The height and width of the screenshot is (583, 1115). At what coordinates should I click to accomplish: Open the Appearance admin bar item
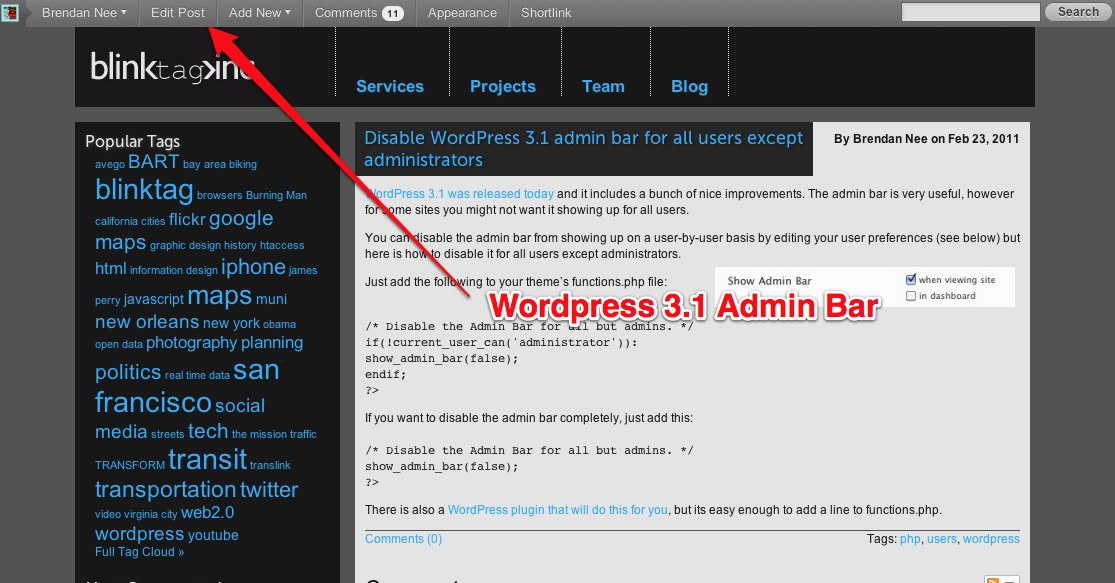click(x=462, y=13)
